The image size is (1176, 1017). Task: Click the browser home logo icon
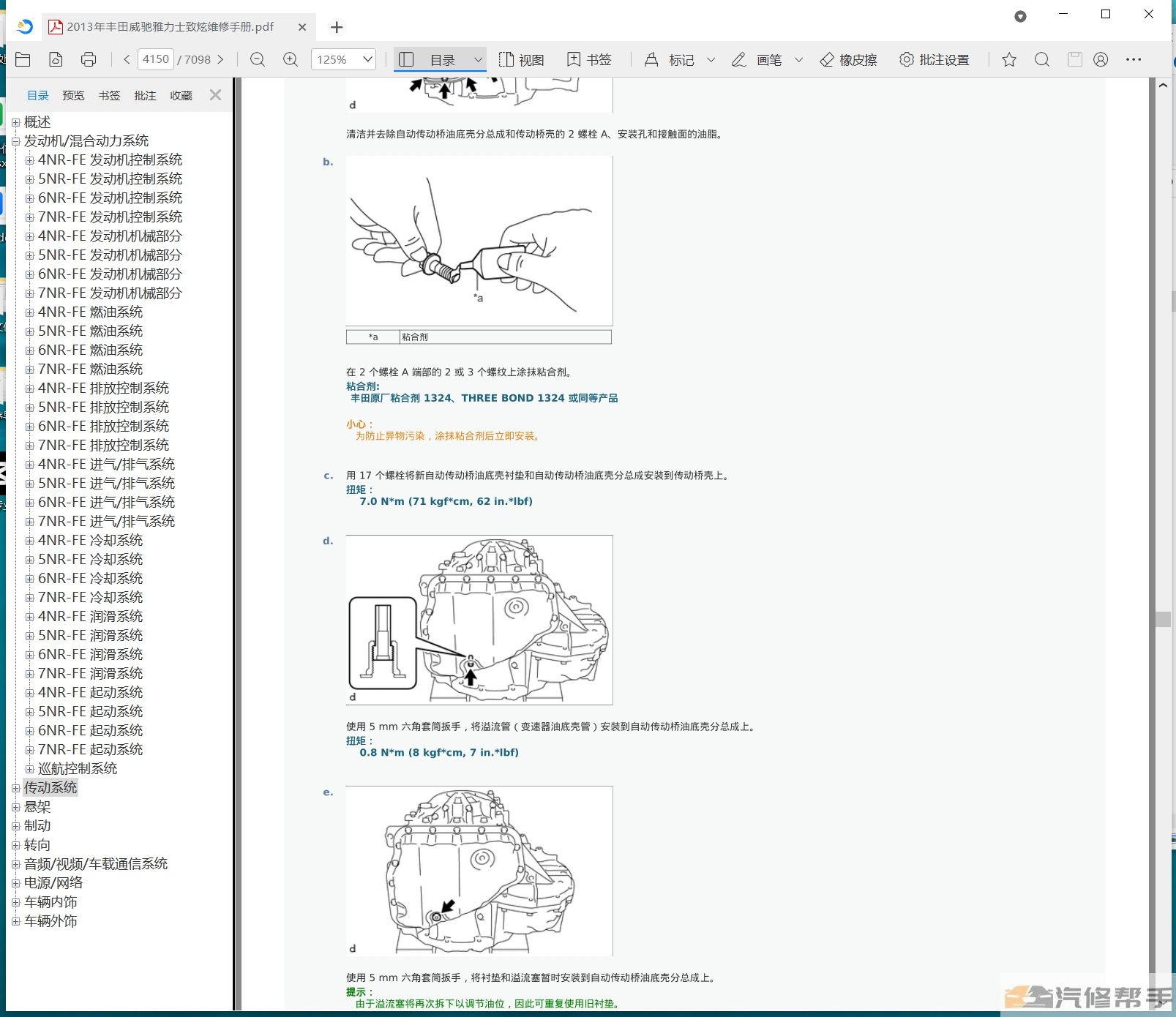click(25, 27)
